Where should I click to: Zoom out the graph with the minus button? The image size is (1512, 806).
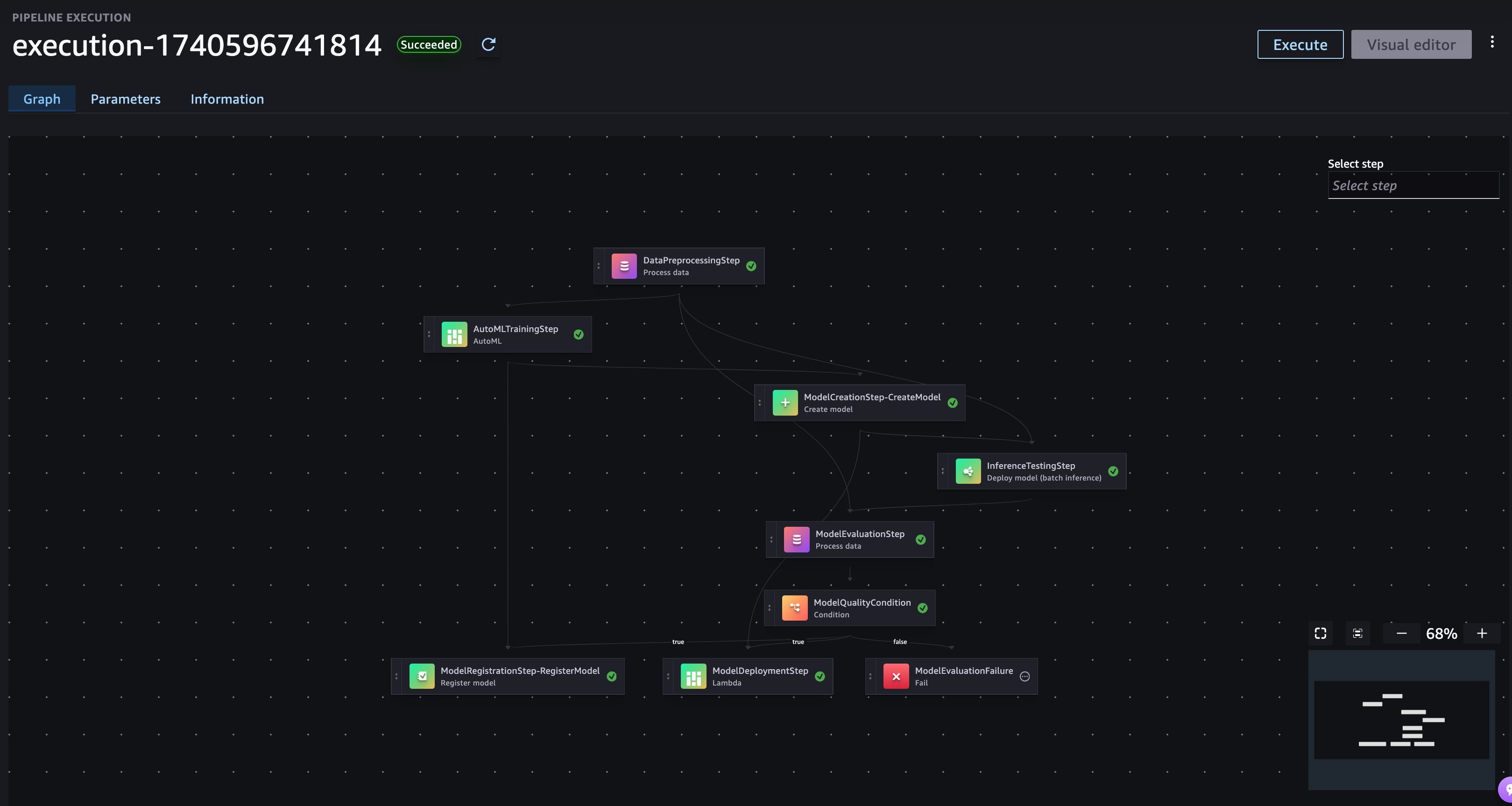pos(1401,633)
